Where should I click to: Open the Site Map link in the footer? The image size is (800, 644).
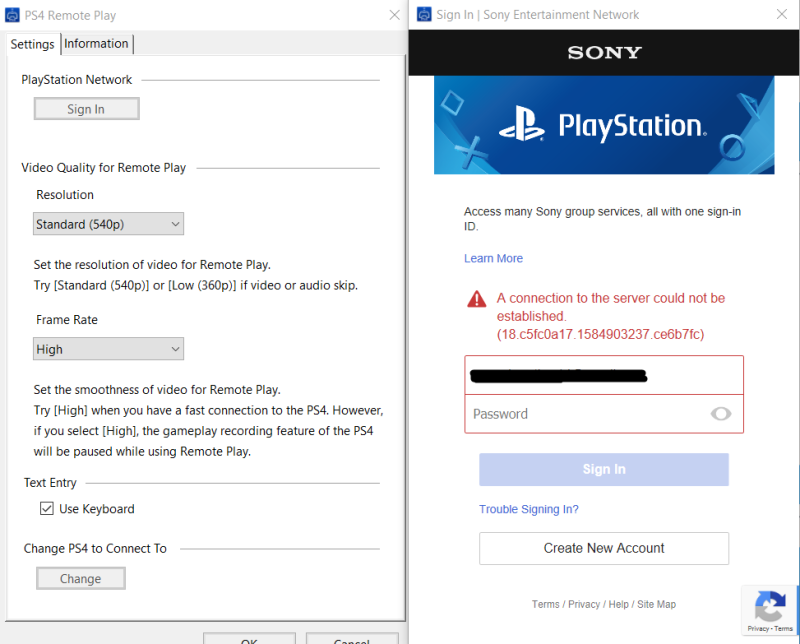tap(656, 604)
